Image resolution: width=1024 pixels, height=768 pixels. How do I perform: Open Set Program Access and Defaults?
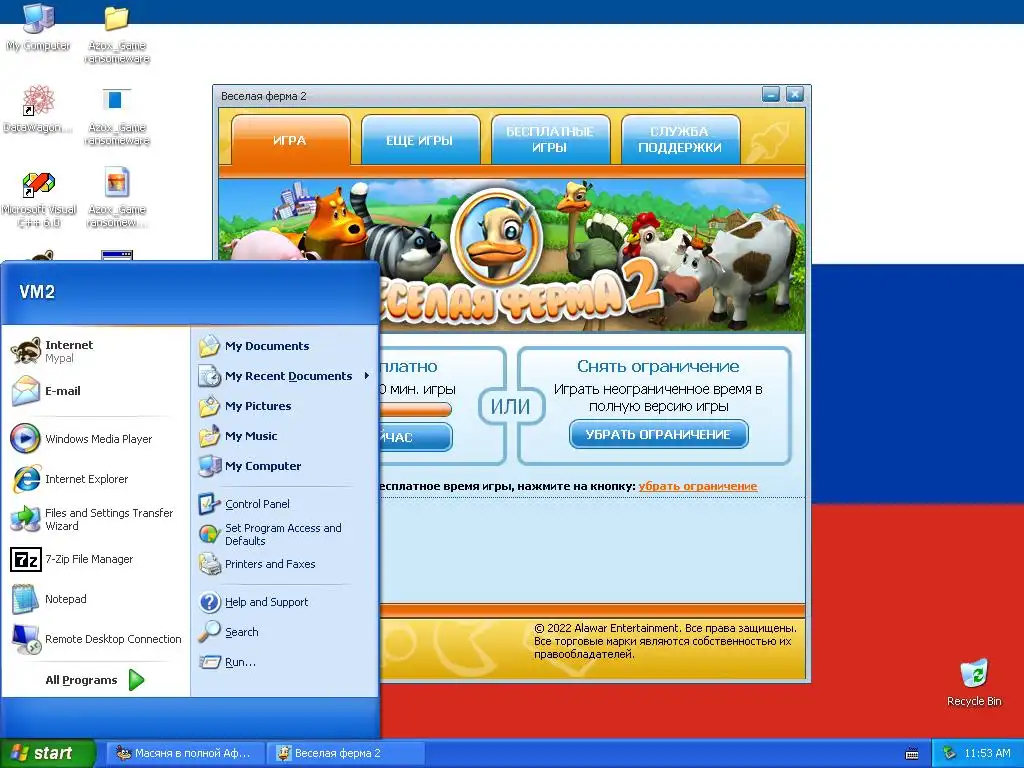[x=285, y=534]
